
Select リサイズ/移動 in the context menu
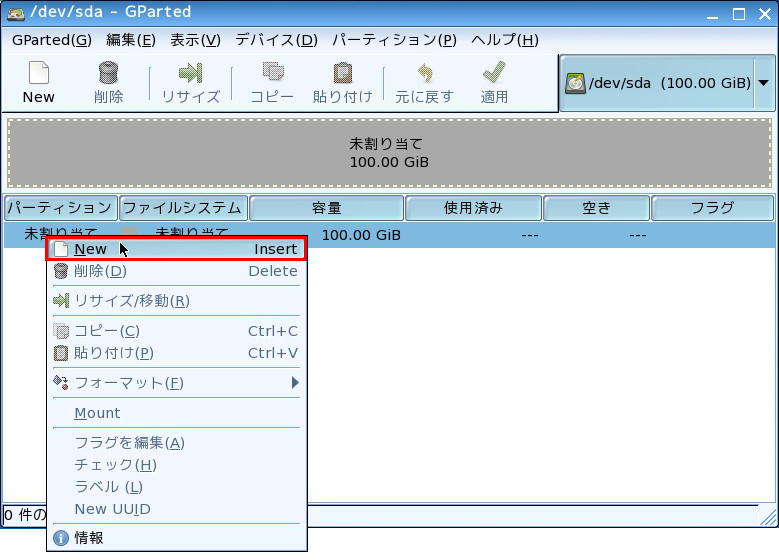pyautogui.click(x=131, y=301)
